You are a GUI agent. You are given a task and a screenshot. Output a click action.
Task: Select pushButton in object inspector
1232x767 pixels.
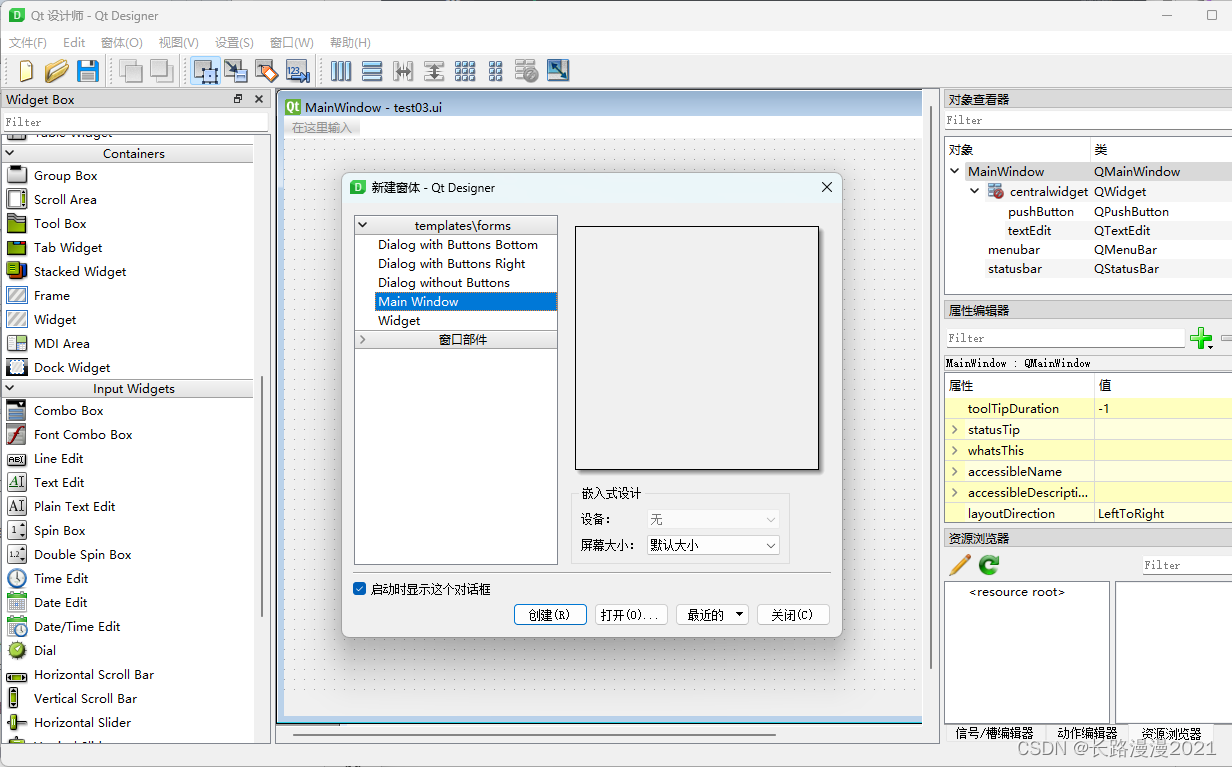1041,211
